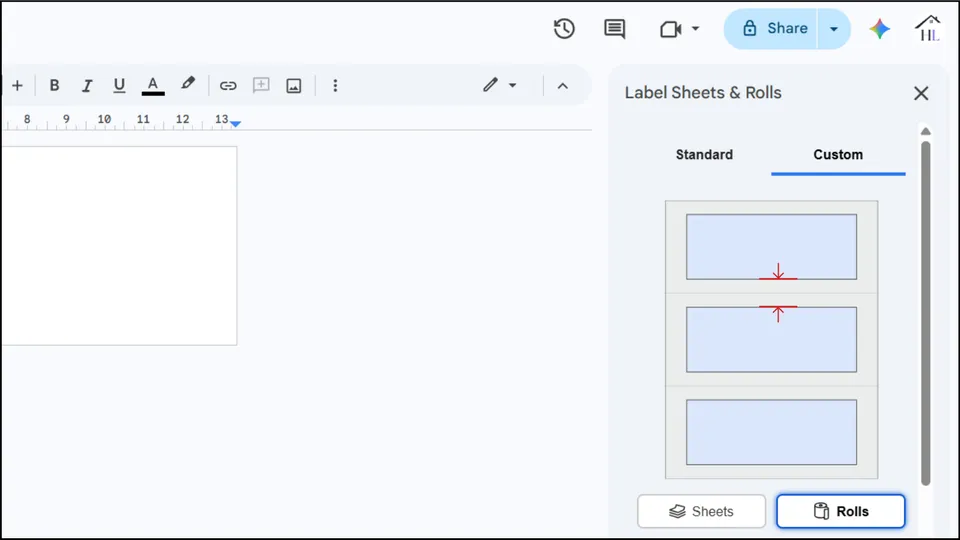Choose the Rolls button
This screenshot has width=960, height=540.
[x=841, y=511]
